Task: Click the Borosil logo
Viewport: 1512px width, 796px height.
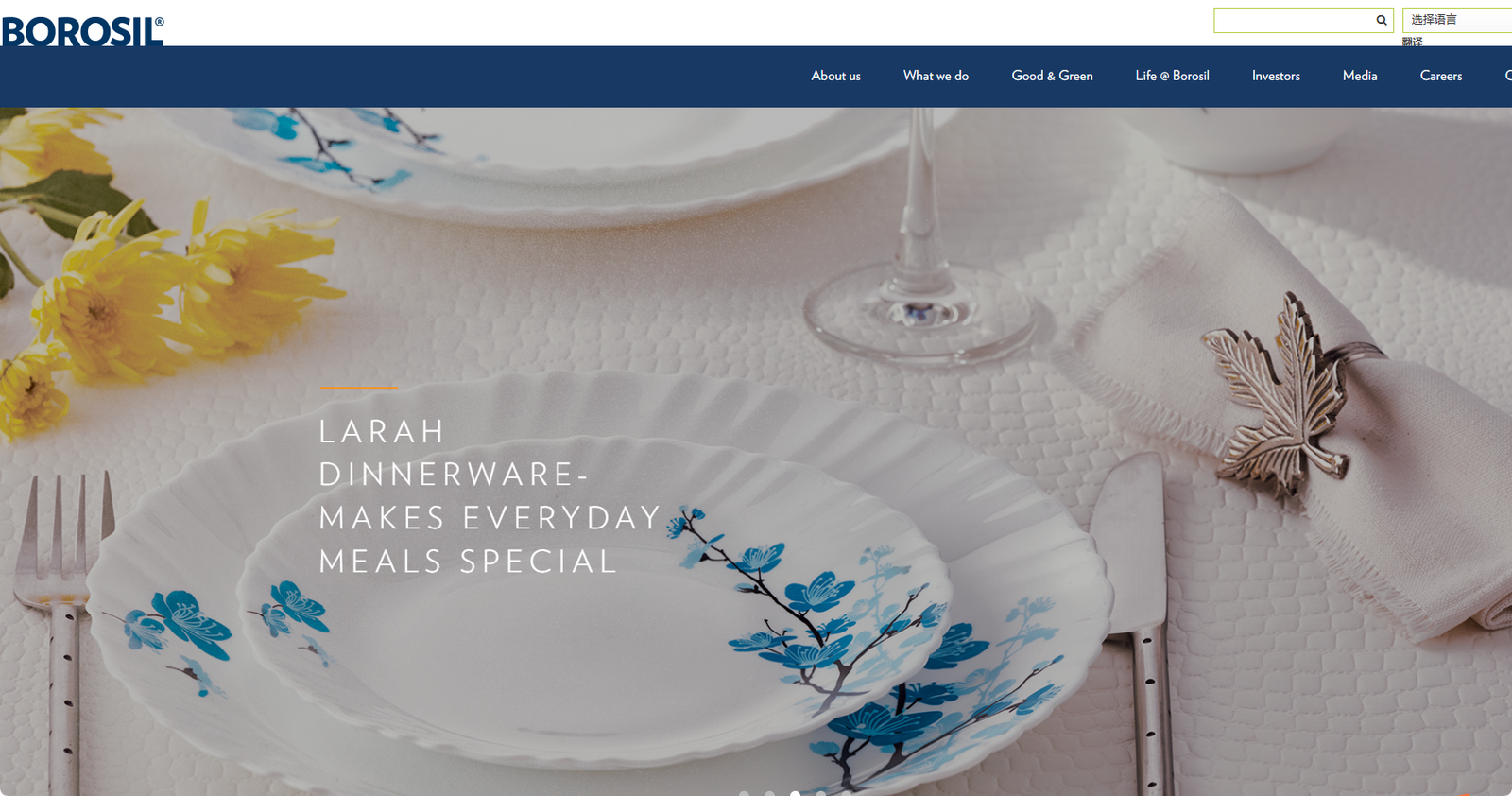Action: 82,31
